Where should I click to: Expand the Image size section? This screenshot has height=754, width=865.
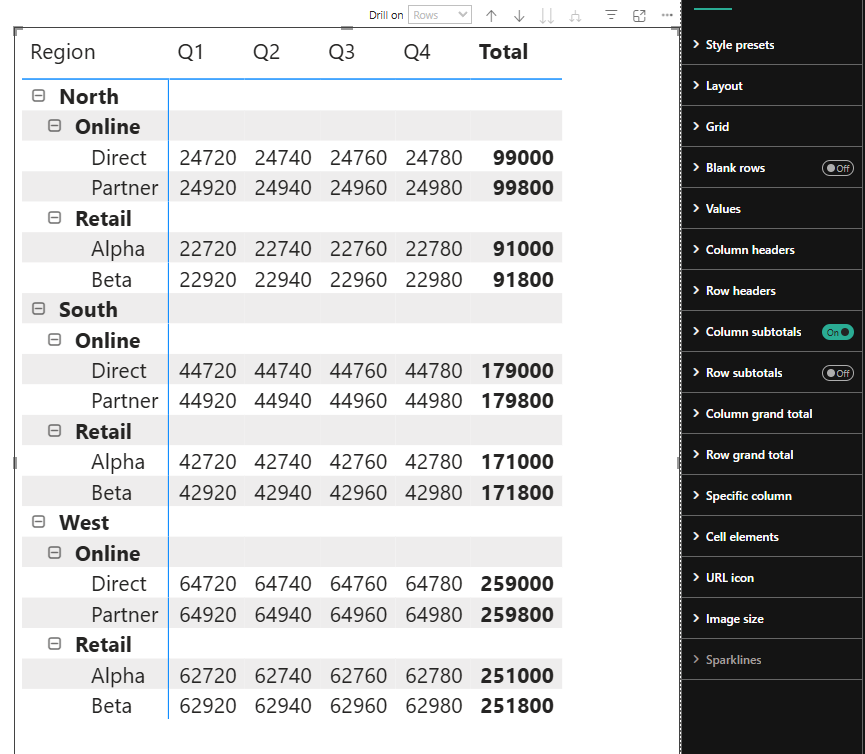pos(772,618)
